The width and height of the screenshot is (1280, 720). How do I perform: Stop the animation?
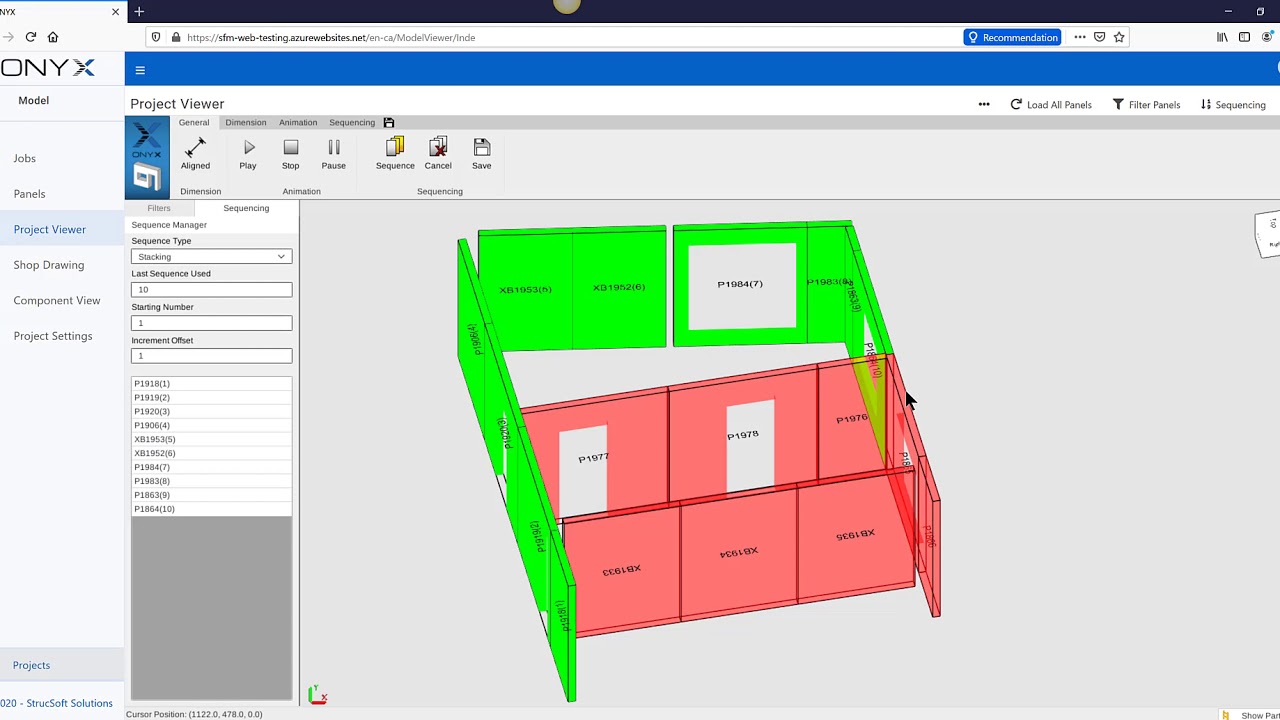click(x=290, y=154)
